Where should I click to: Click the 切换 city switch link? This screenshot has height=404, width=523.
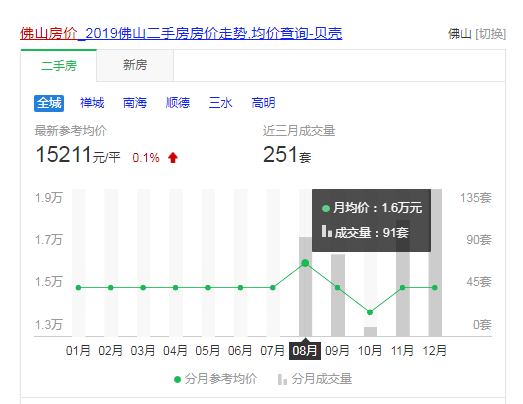pyautogui.click(x=491, y=34)
